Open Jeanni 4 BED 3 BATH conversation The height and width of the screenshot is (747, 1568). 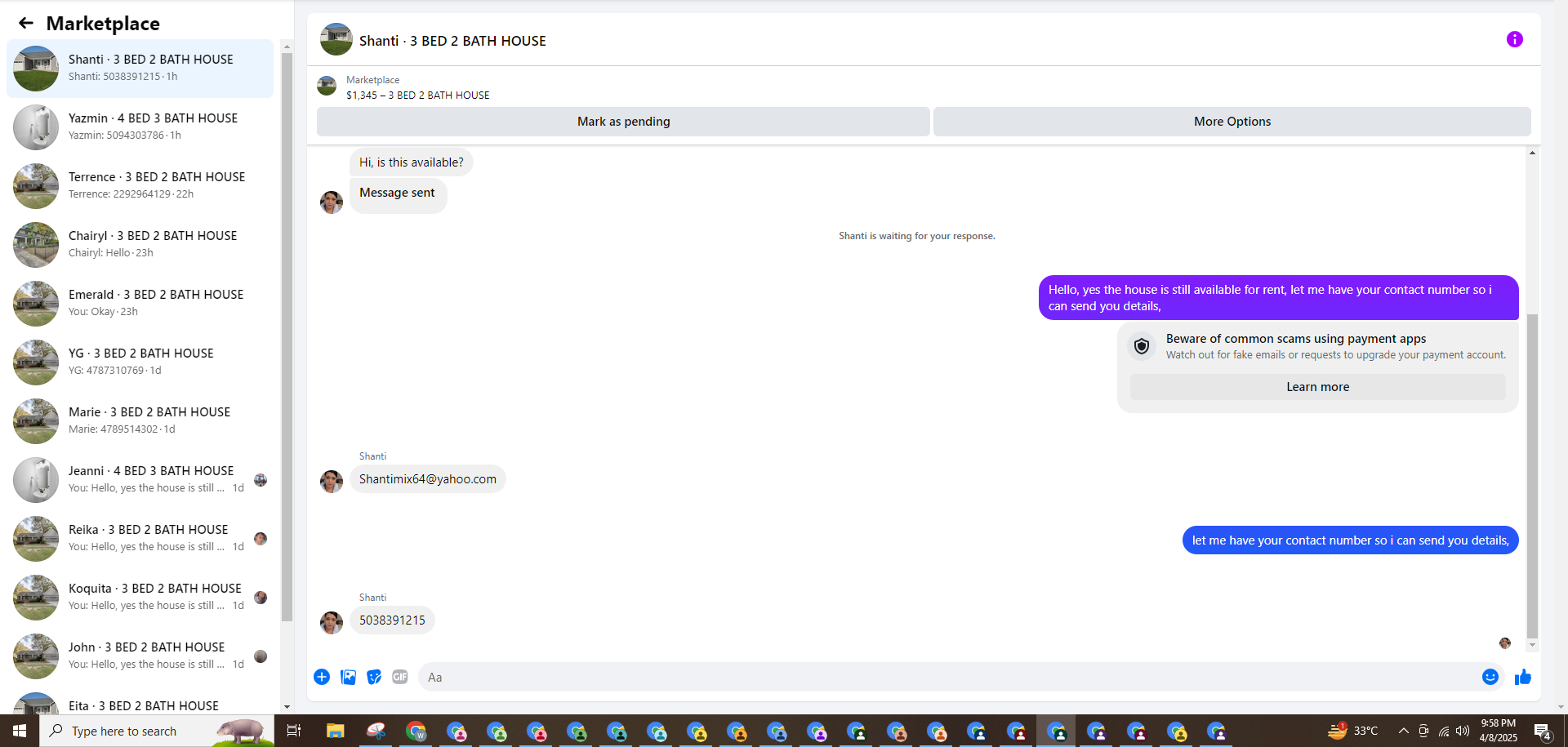pyautogui.click(x=140, y=480)
